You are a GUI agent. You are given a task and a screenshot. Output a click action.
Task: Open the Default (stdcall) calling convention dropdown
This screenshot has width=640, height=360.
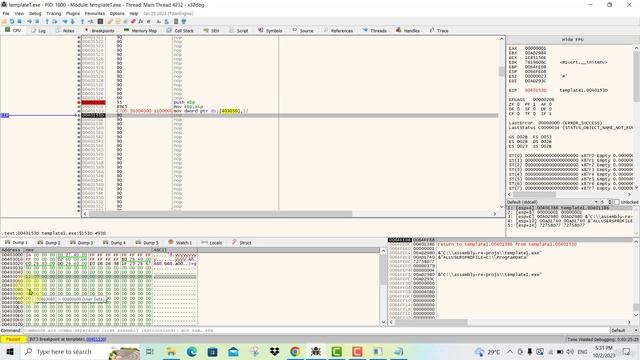pos(553,202)
